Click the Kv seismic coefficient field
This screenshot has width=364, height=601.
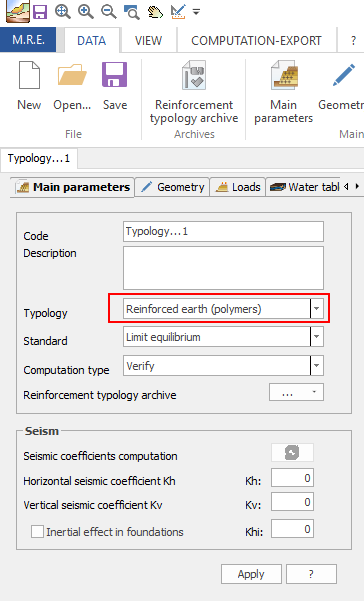point(292,502)
